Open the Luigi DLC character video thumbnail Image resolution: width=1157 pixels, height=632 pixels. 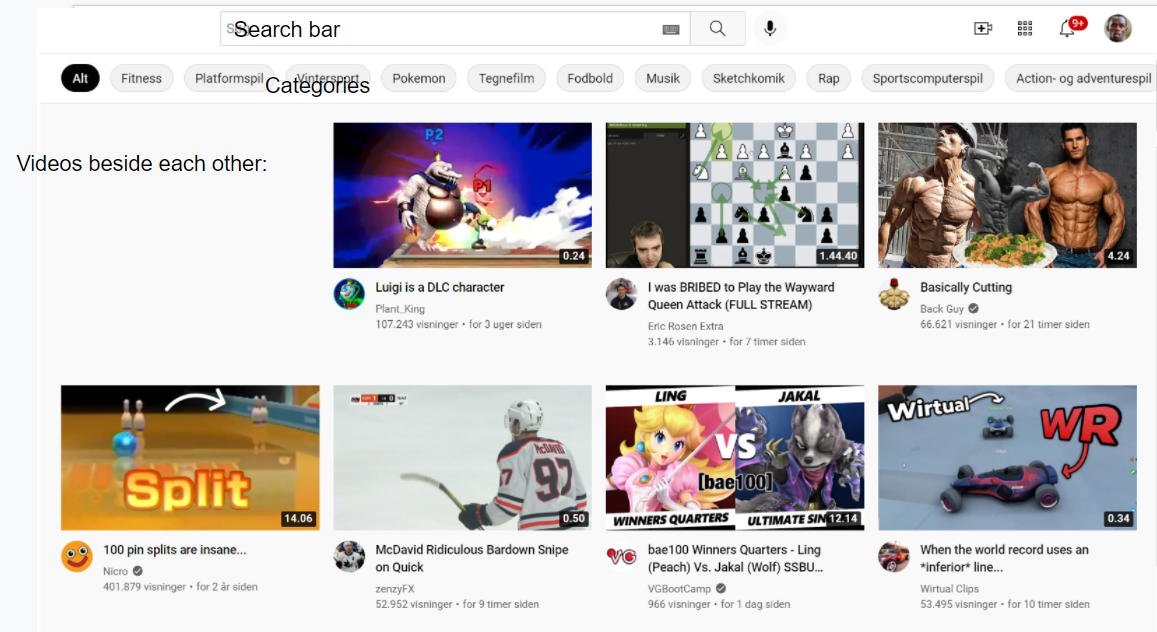point(462,195)
